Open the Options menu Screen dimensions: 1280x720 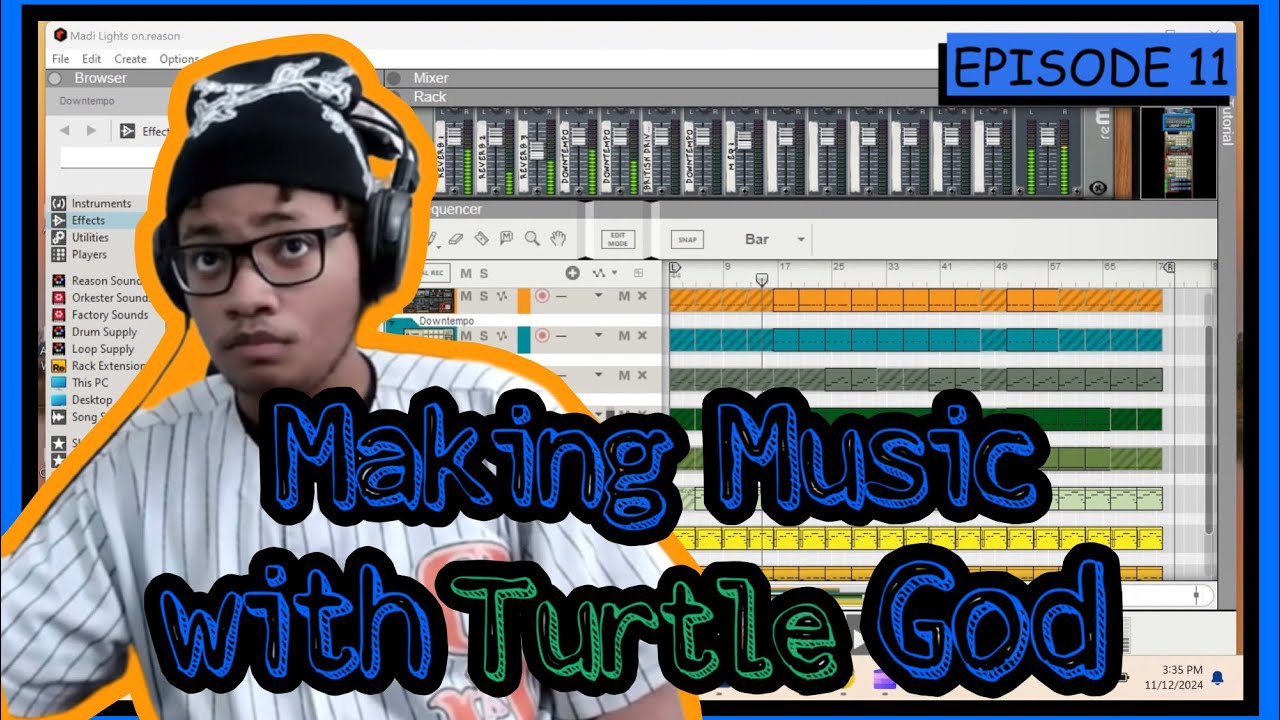click(x=180, y=59)
